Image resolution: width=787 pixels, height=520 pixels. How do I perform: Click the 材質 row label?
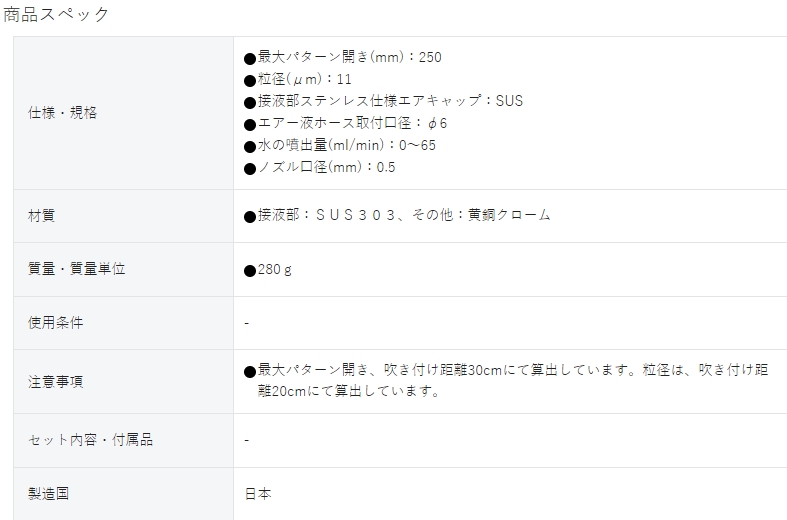click(x=41, y=216)
